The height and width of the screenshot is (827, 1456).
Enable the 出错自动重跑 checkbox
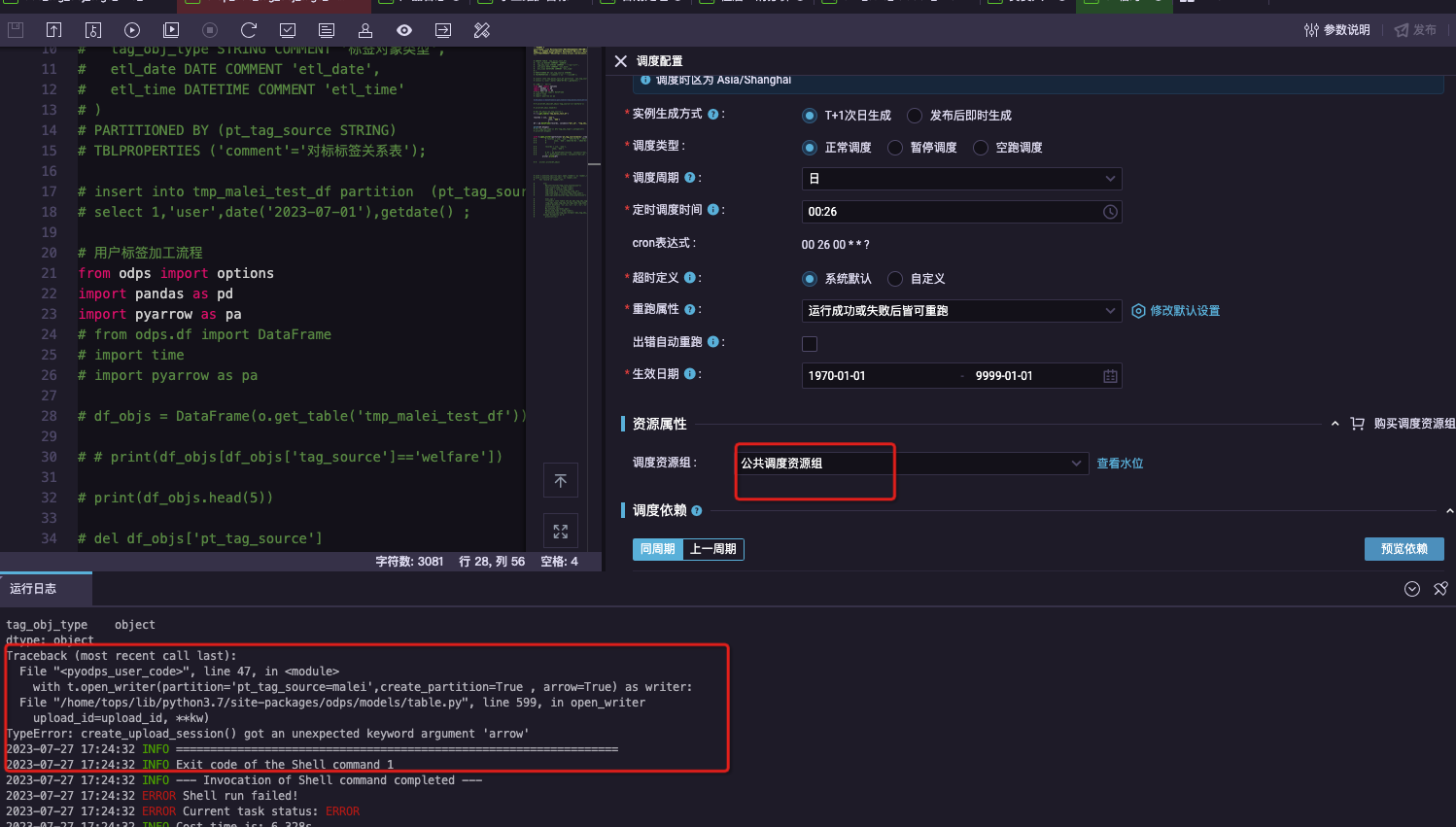[810, 344]
